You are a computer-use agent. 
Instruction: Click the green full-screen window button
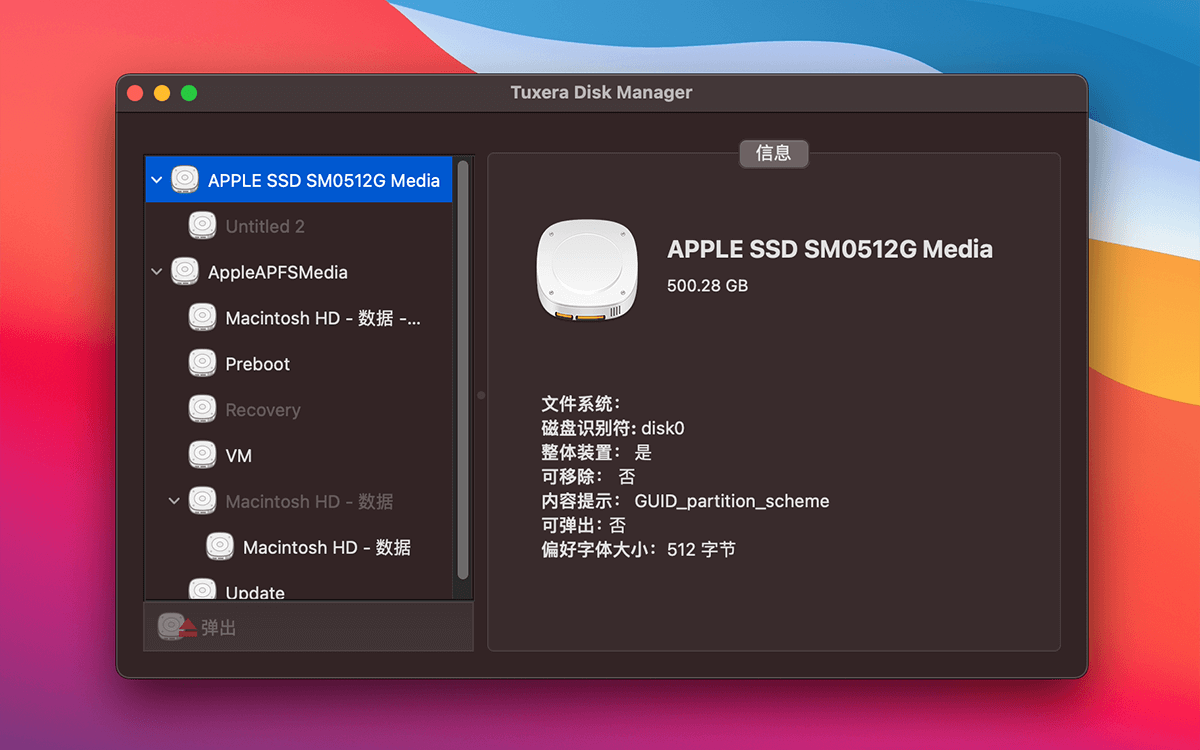[x=188, y=93]
